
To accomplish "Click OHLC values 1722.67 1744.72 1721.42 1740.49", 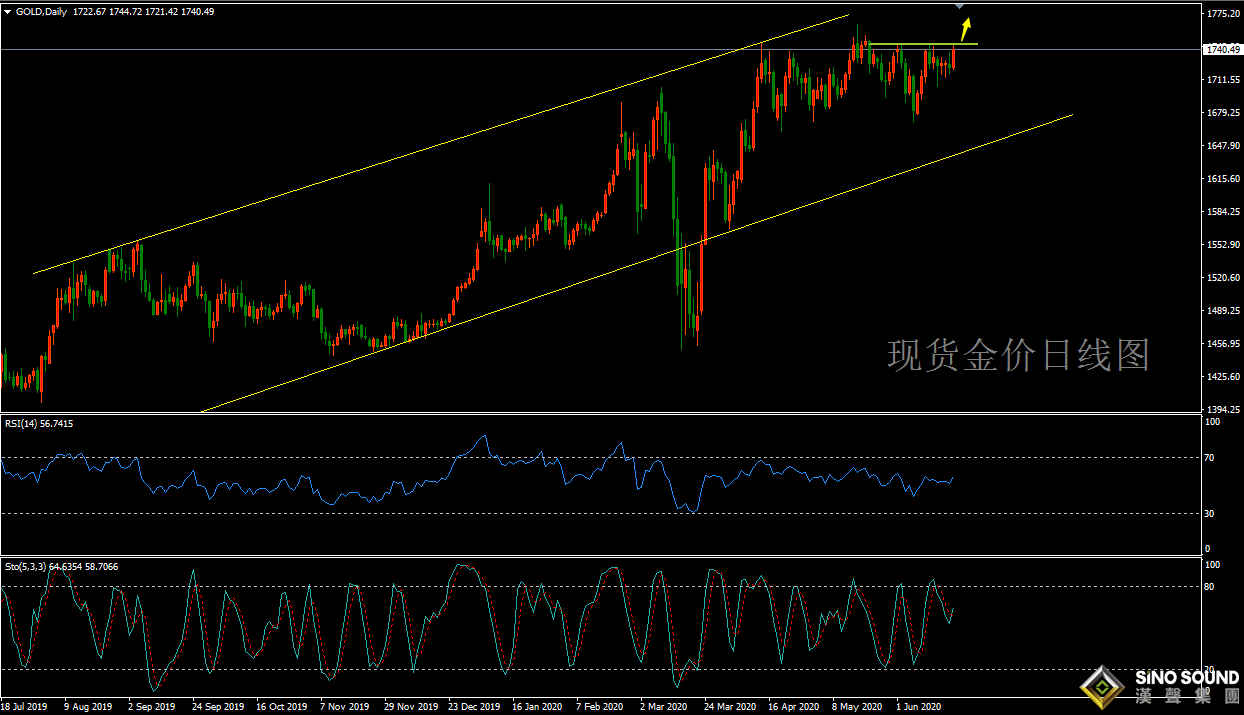I will (x=143, y=12).
